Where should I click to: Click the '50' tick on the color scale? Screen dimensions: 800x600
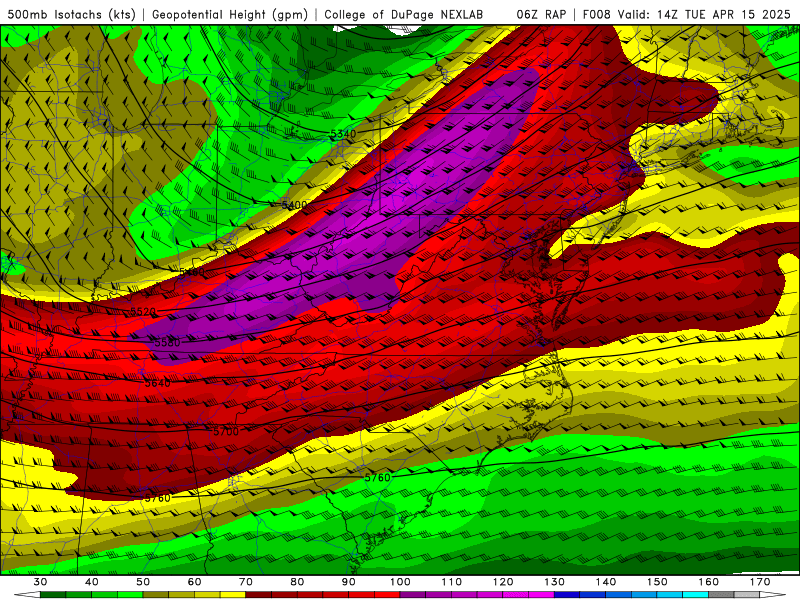(x=143, y=582)
